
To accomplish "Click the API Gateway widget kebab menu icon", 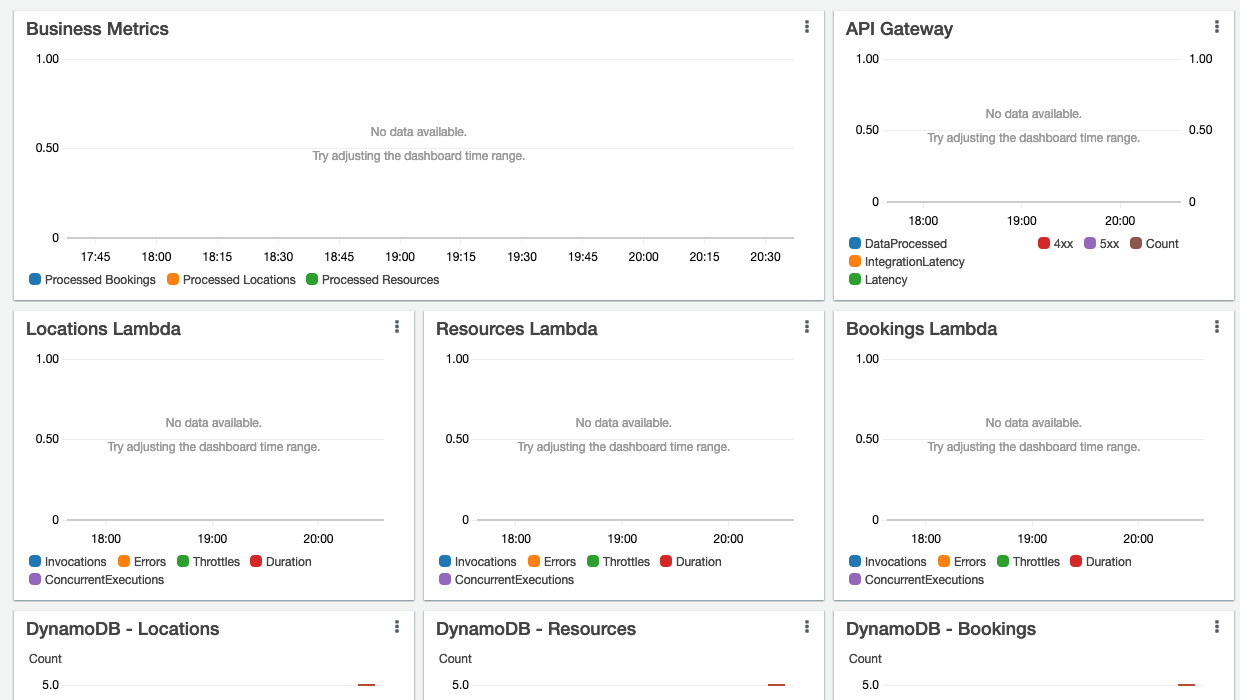I will click(1217, 27).
